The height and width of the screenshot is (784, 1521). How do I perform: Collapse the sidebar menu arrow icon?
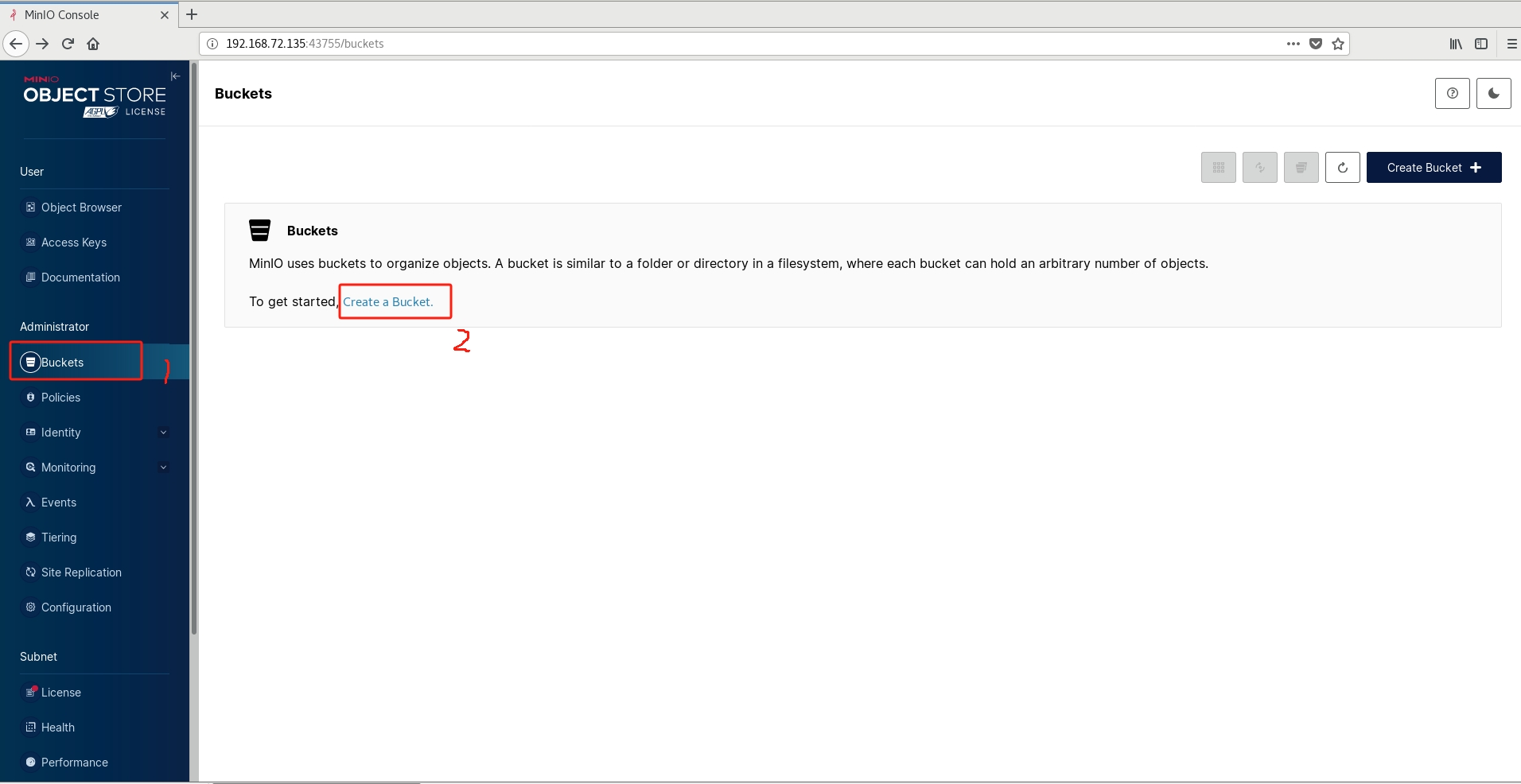[176, 76]
